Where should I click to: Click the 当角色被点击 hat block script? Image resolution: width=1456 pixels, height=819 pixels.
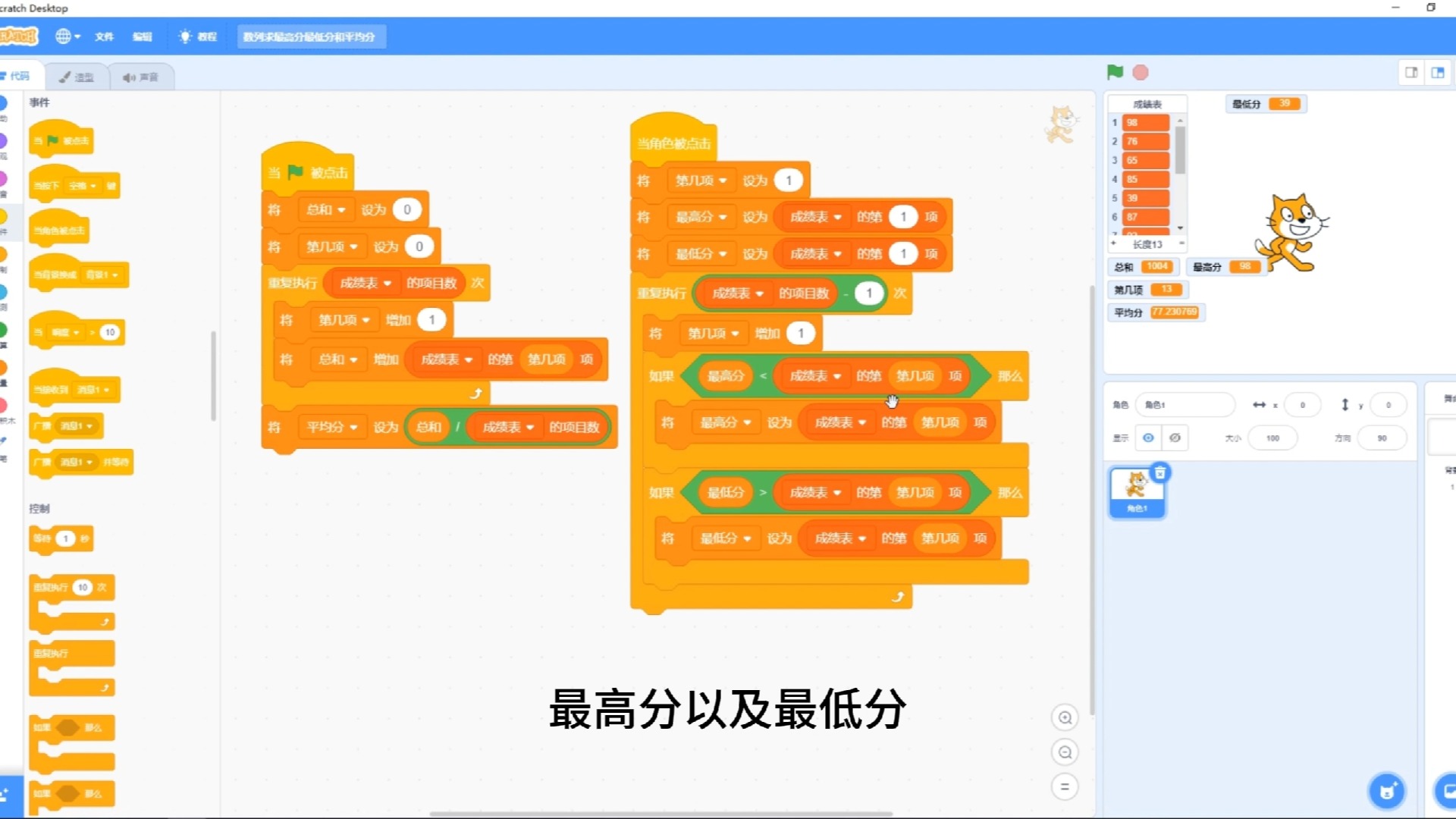coord(673,143)
